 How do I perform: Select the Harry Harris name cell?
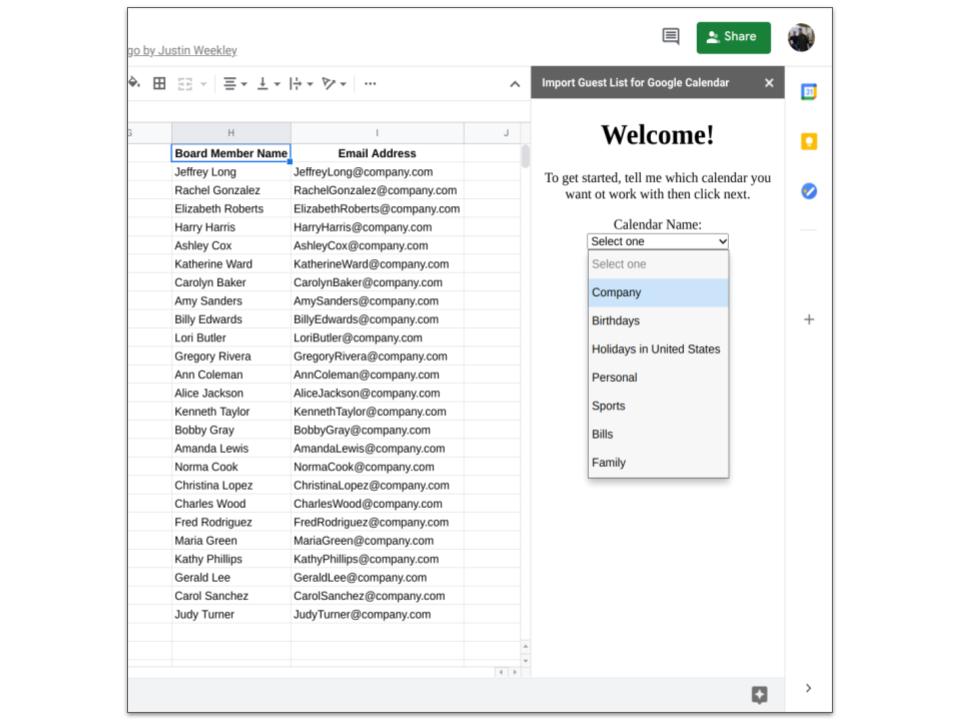click(x=231, y=227)
